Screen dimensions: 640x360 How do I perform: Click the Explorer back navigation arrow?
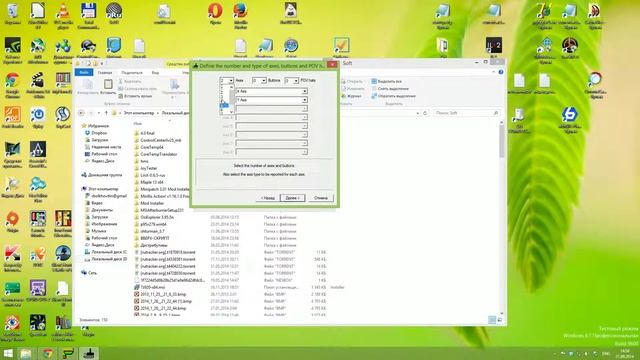click(81, 113)
